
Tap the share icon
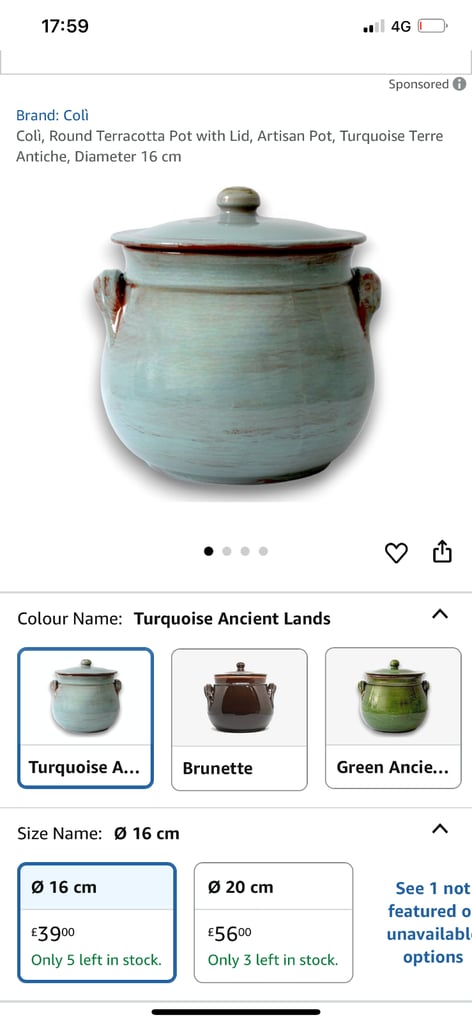(x=442, y=551)
